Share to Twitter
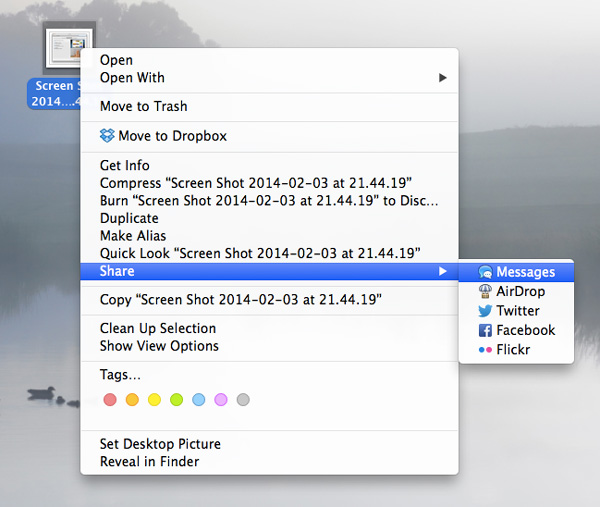Viewport: 600px width, 507px height. pos(516,311)
